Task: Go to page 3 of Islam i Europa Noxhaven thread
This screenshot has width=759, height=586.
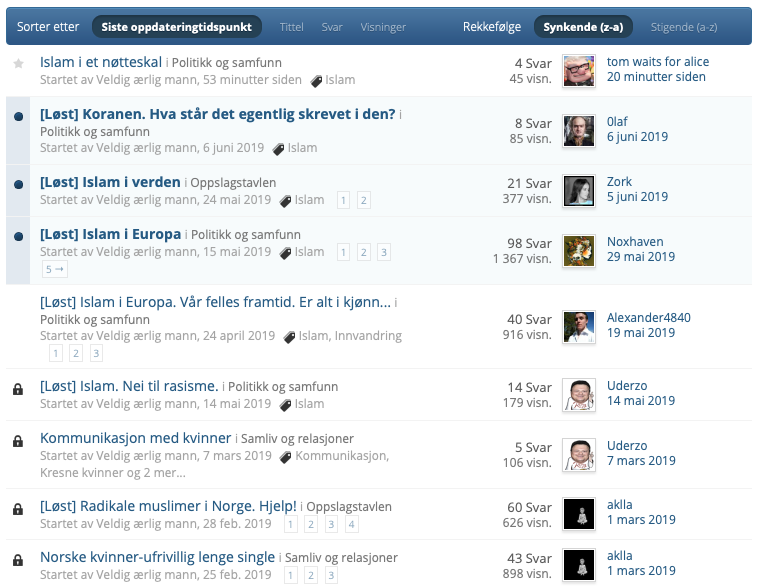Action: pyautogui.click(x=384, y=252)
